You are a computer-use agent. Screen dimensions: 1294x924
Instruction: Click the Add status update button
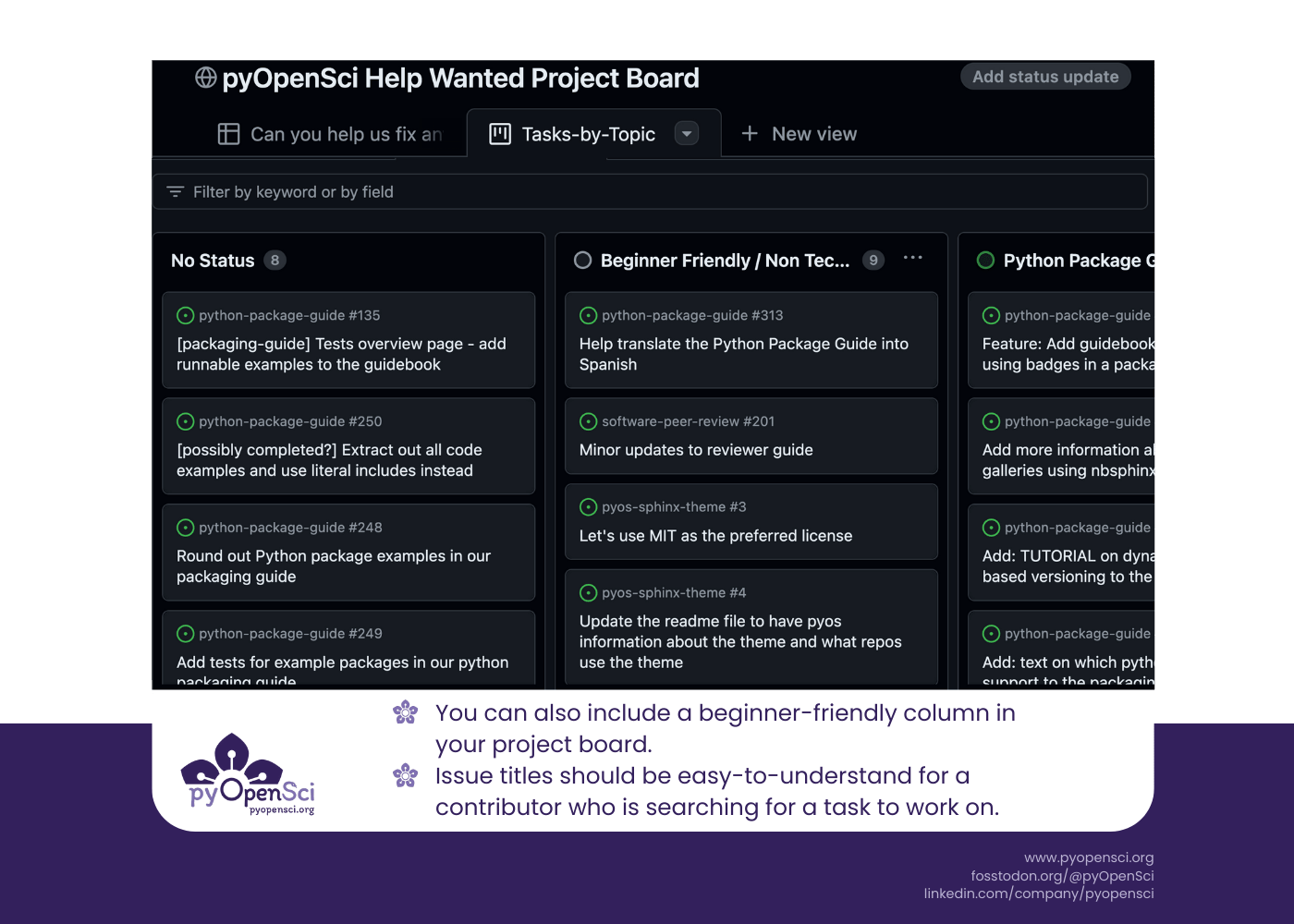click(1045, 77)
